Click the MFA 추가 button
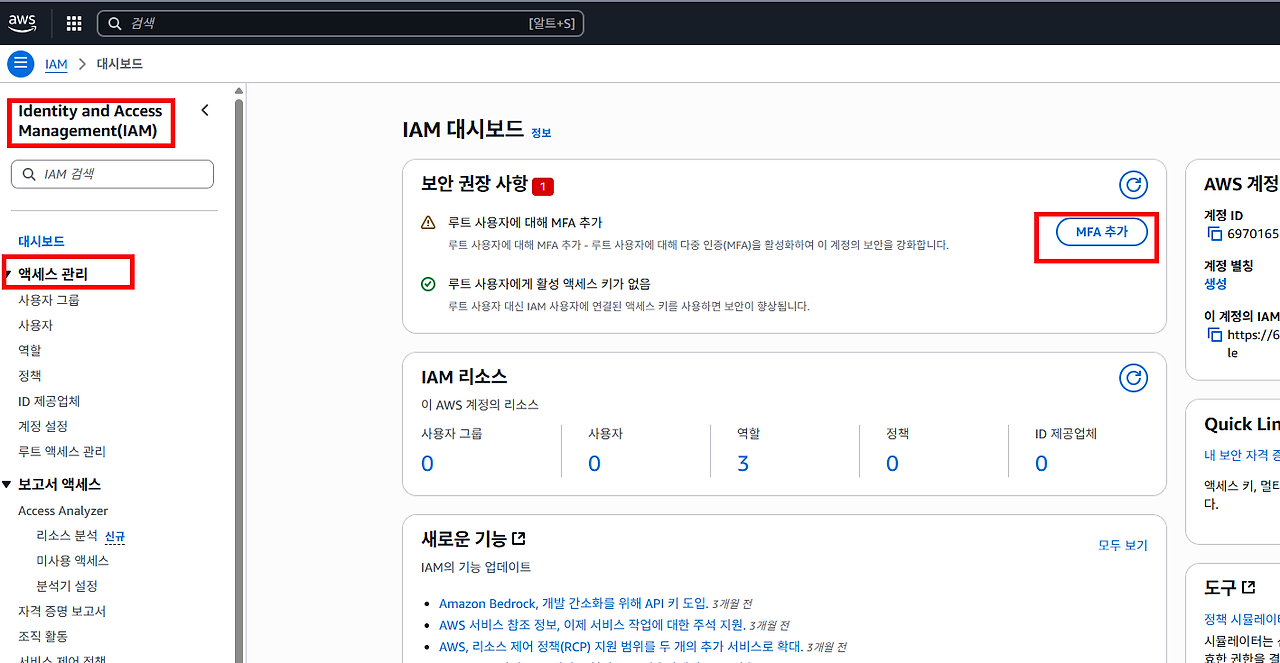 1102,232
